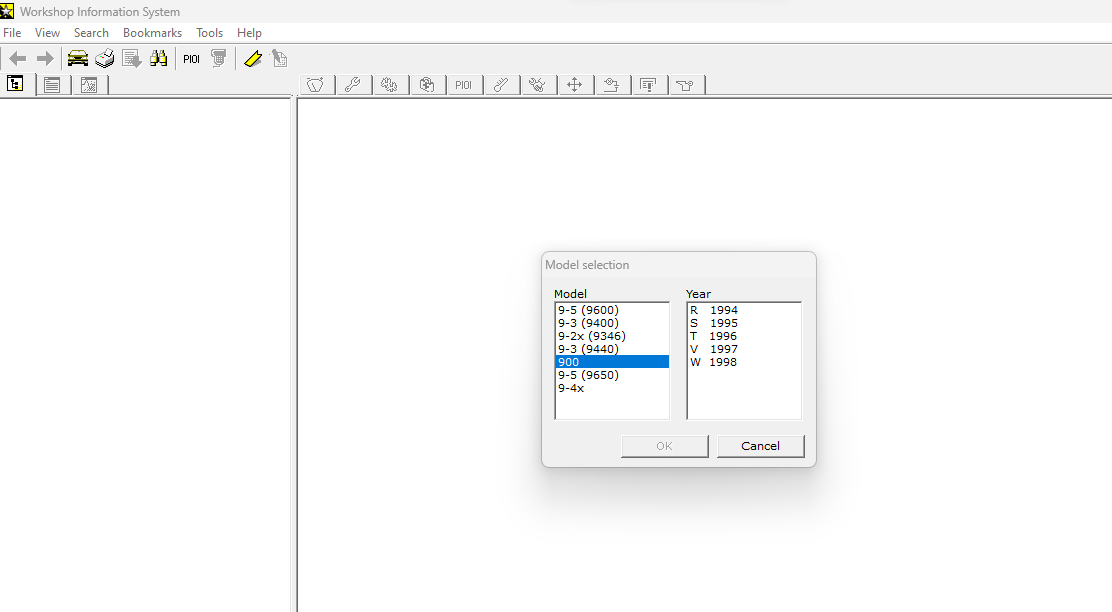This screenshot has width=1112, height=612.
Task: Switch to the tree structure tab
Action: (x=16, y=85)
